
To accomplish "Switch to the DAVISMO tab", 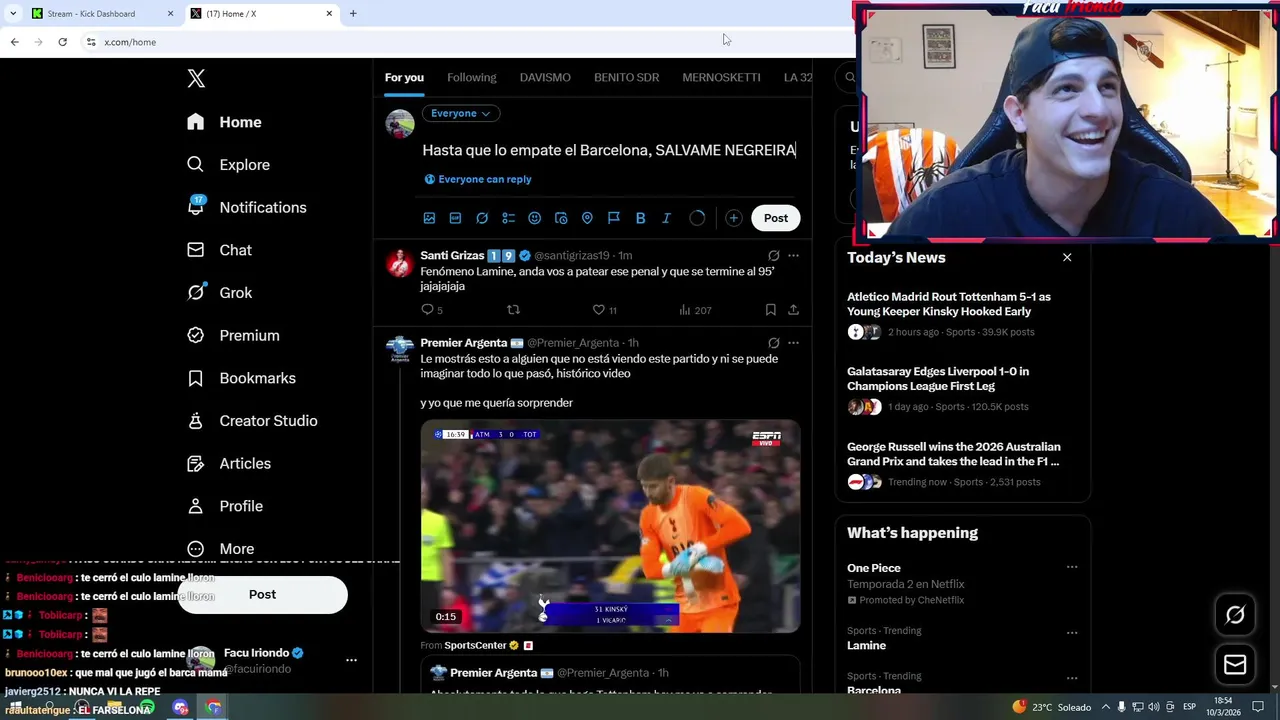I will point(545,77).
